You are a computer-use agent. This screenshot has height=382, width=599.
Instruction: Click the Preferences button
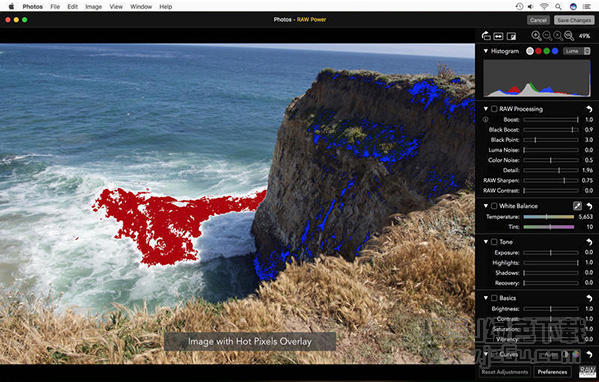(552, 372)
